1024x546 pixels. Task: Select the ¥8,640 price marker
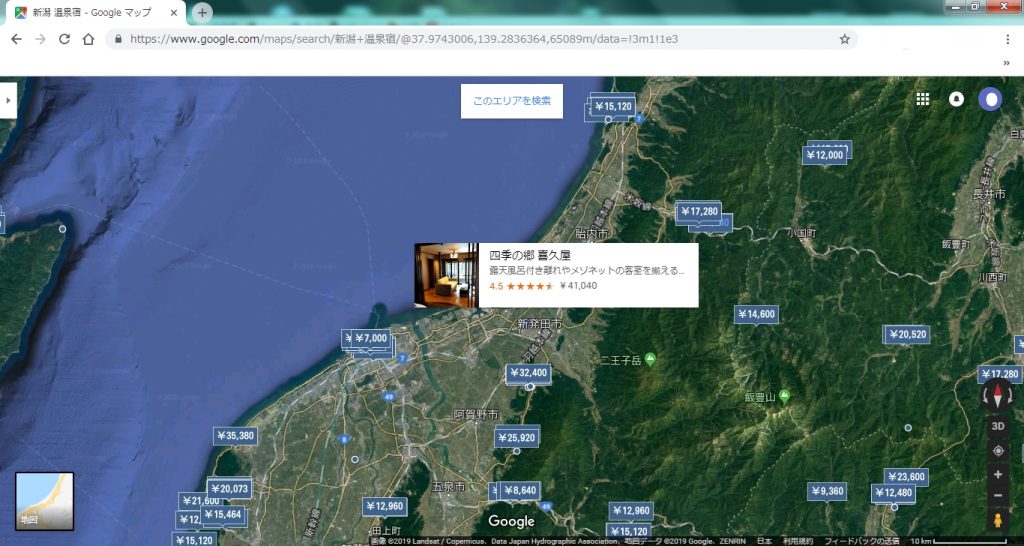(520, 490)
